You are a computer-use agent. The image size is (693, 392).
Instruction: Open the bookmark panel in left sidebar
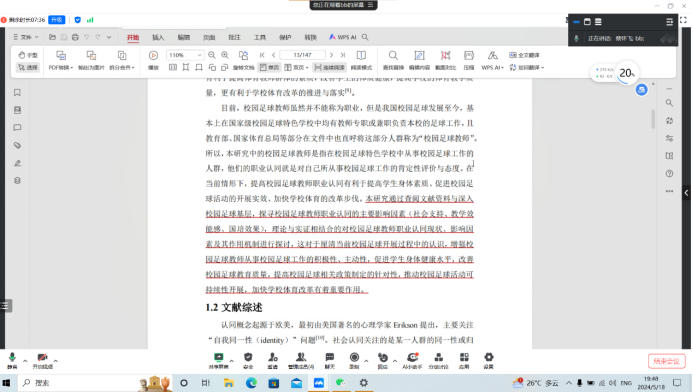pyautogui.click(x=17, y=92)
